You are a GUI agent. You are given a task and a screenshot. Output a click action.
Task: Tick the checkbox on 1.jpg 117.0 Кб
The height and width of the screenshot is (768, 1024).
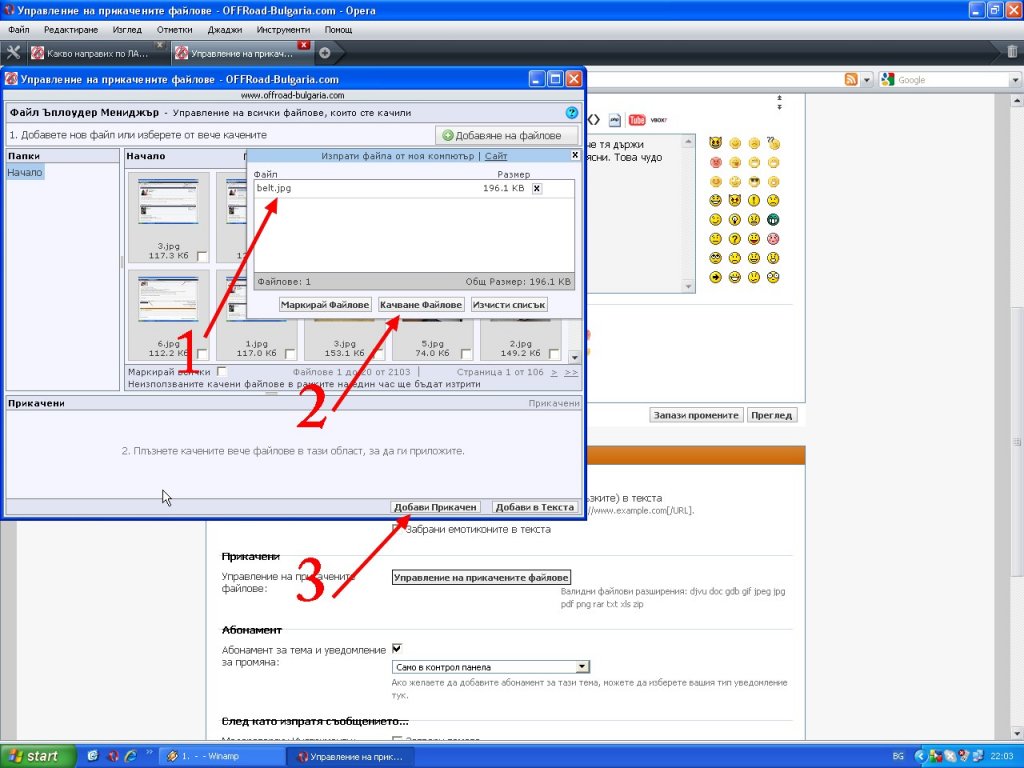click(x=290, y=354)
